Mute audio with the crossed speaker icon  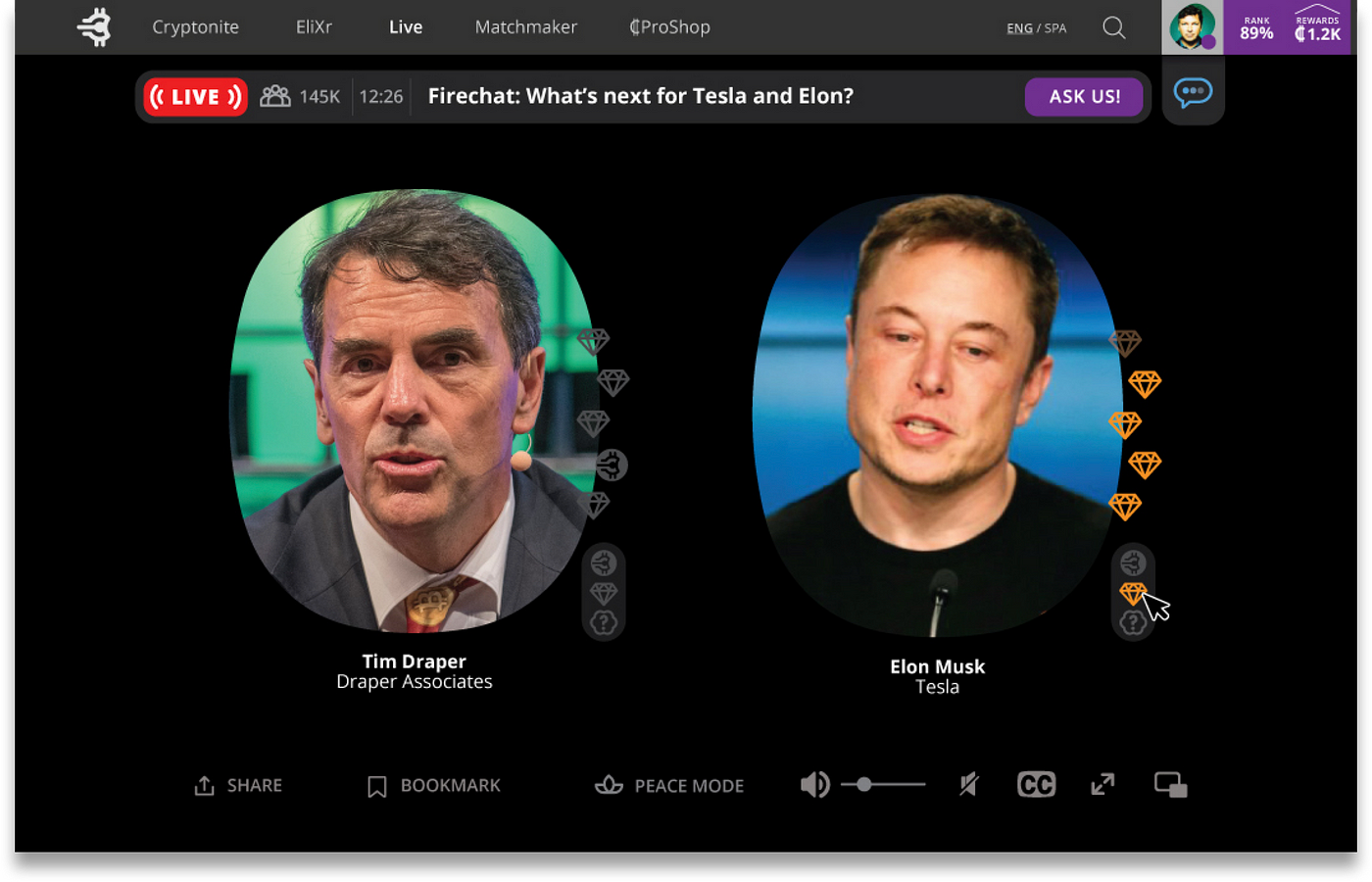click(x=969, y=785)
